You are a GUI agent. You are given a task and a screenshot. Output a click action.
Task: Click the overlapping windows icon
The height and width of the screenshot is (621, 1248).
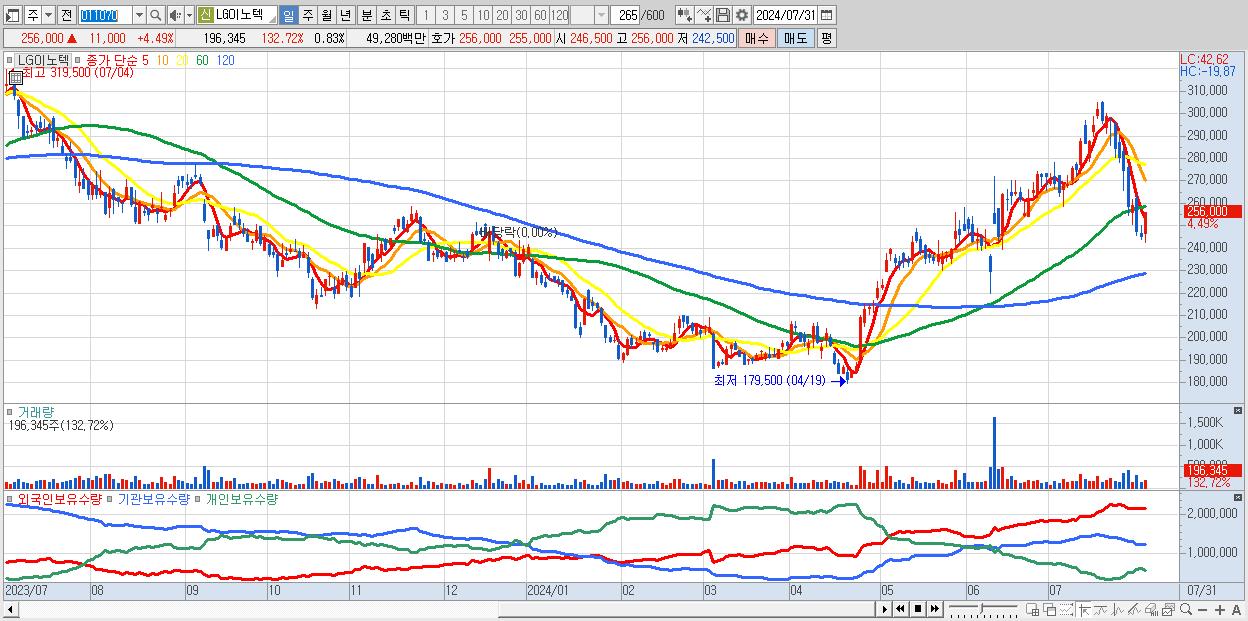click(1050, 609)
